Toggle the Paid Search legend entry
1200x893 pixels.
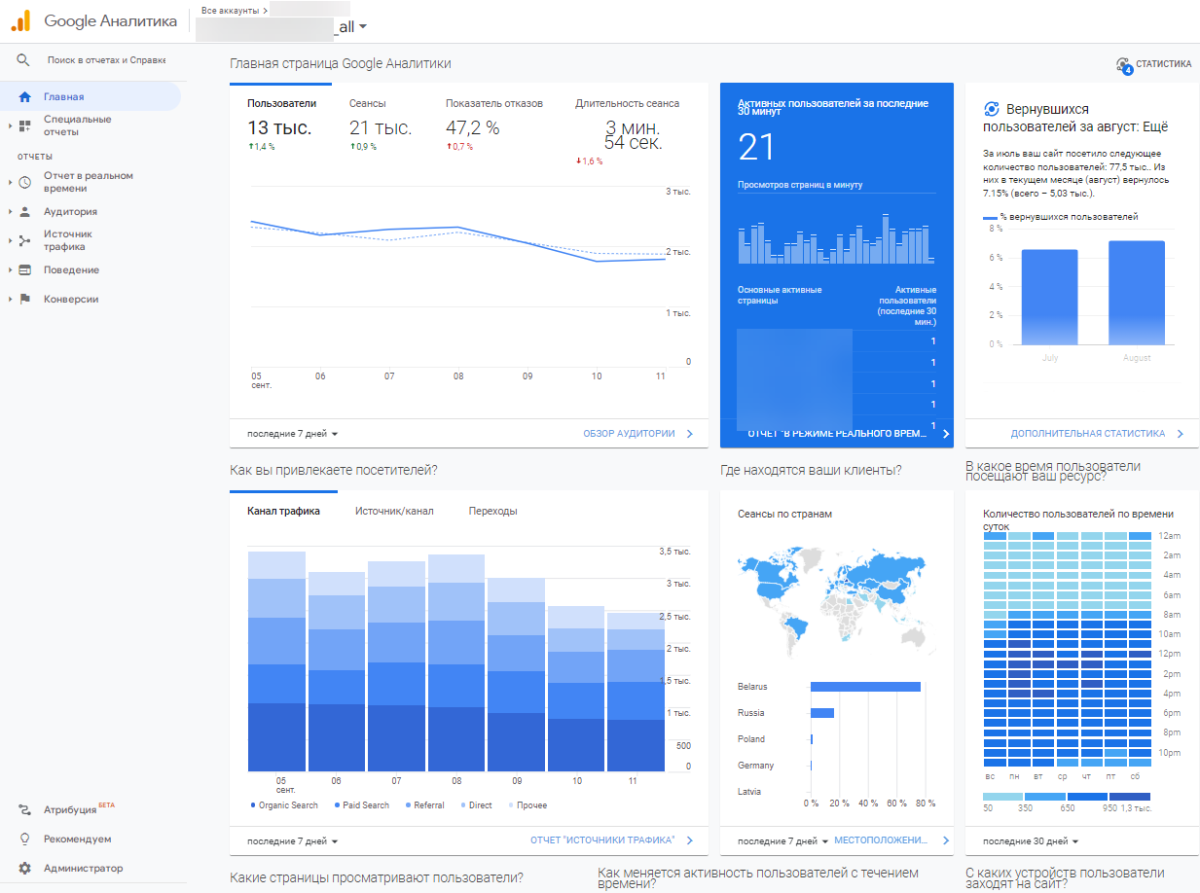365,805
